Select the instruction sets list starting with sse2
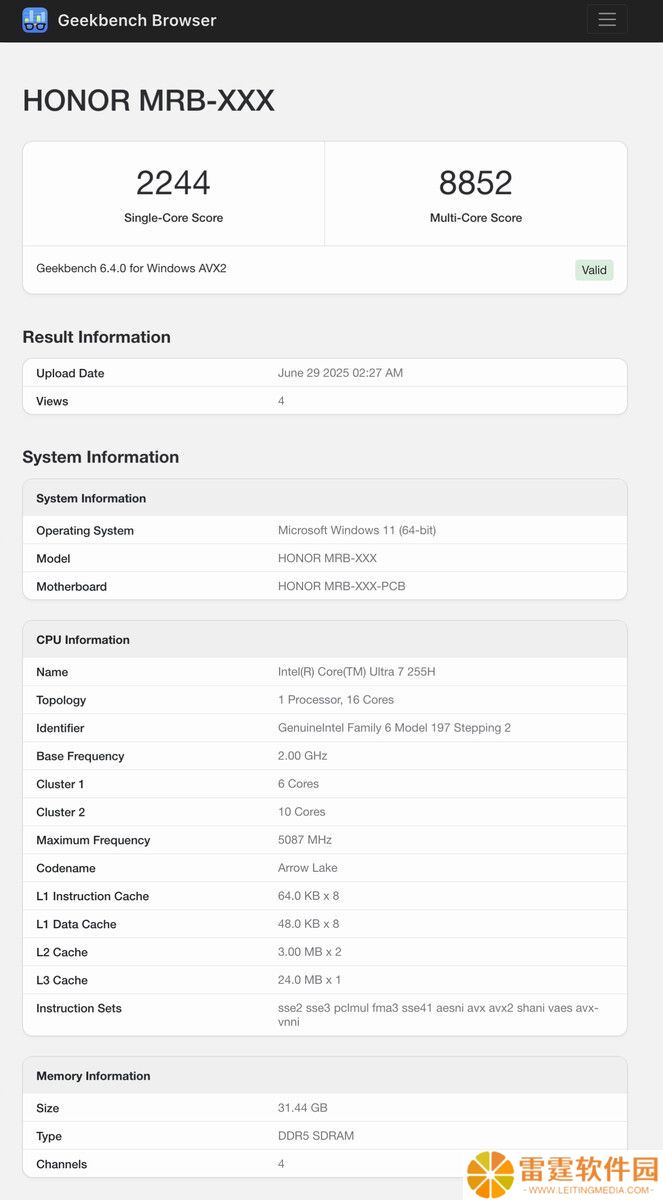This screenshot has width=663, height=1200. pos(438,1014)
